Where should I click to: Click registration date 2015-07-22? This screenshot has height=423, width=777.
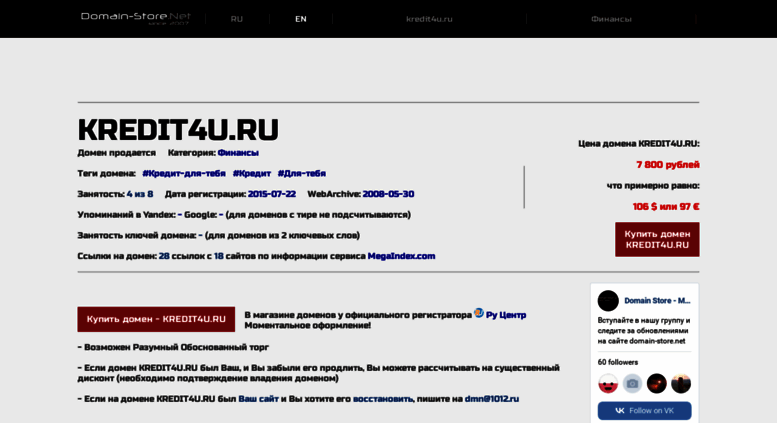[x=272, y=194]
